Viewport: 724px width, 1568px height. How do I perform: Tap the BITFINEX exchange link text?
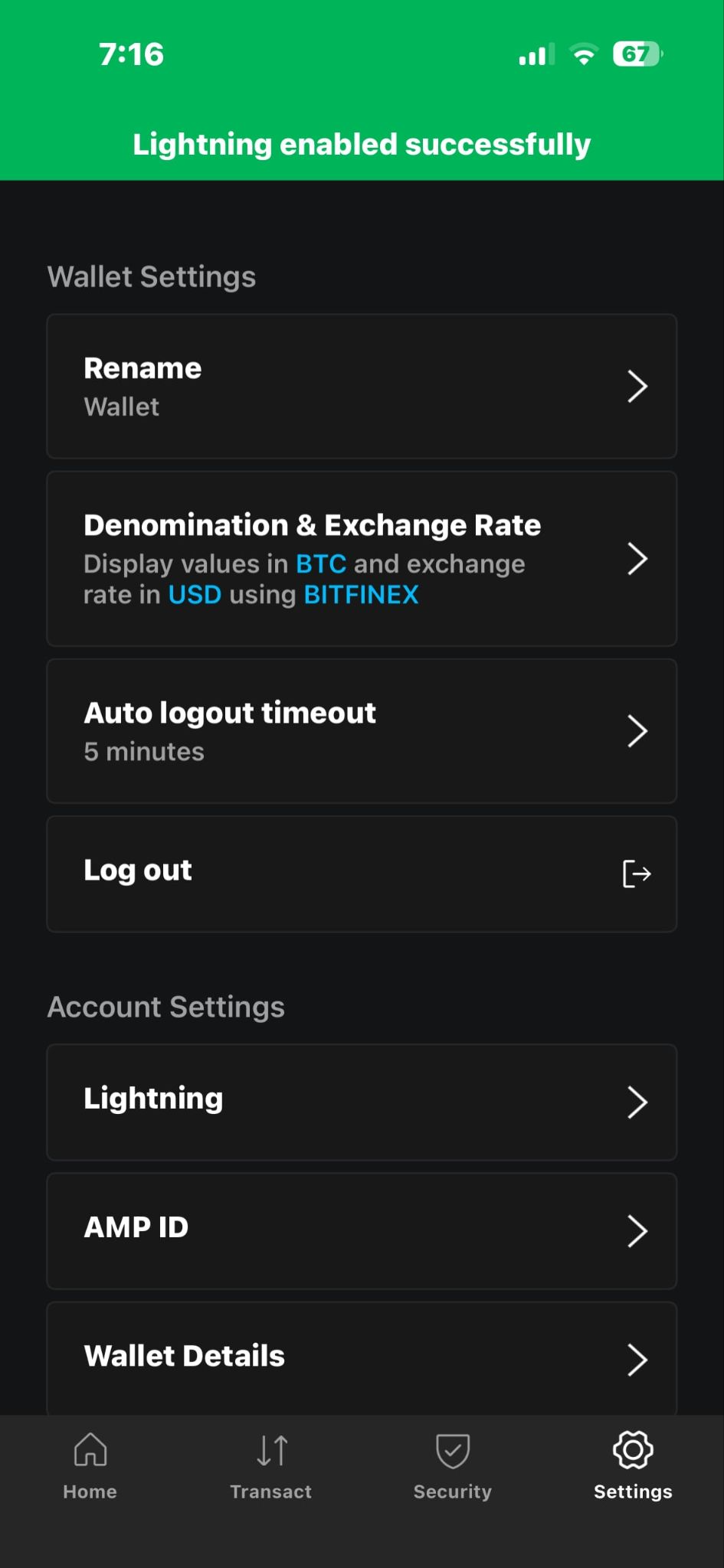coord(362,595)
